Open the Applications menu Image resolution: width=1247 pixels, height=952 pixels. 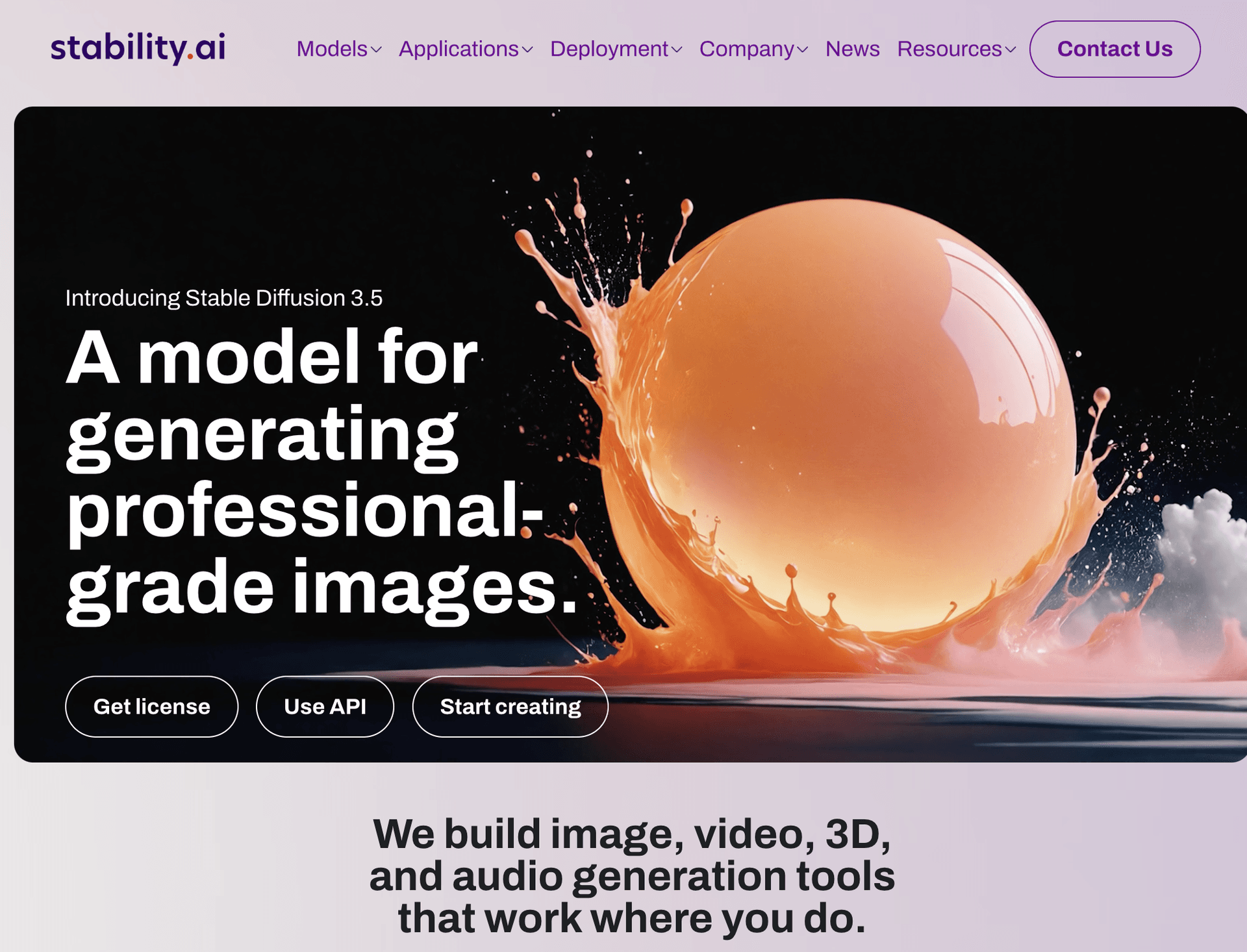click(x=459, y=49)
